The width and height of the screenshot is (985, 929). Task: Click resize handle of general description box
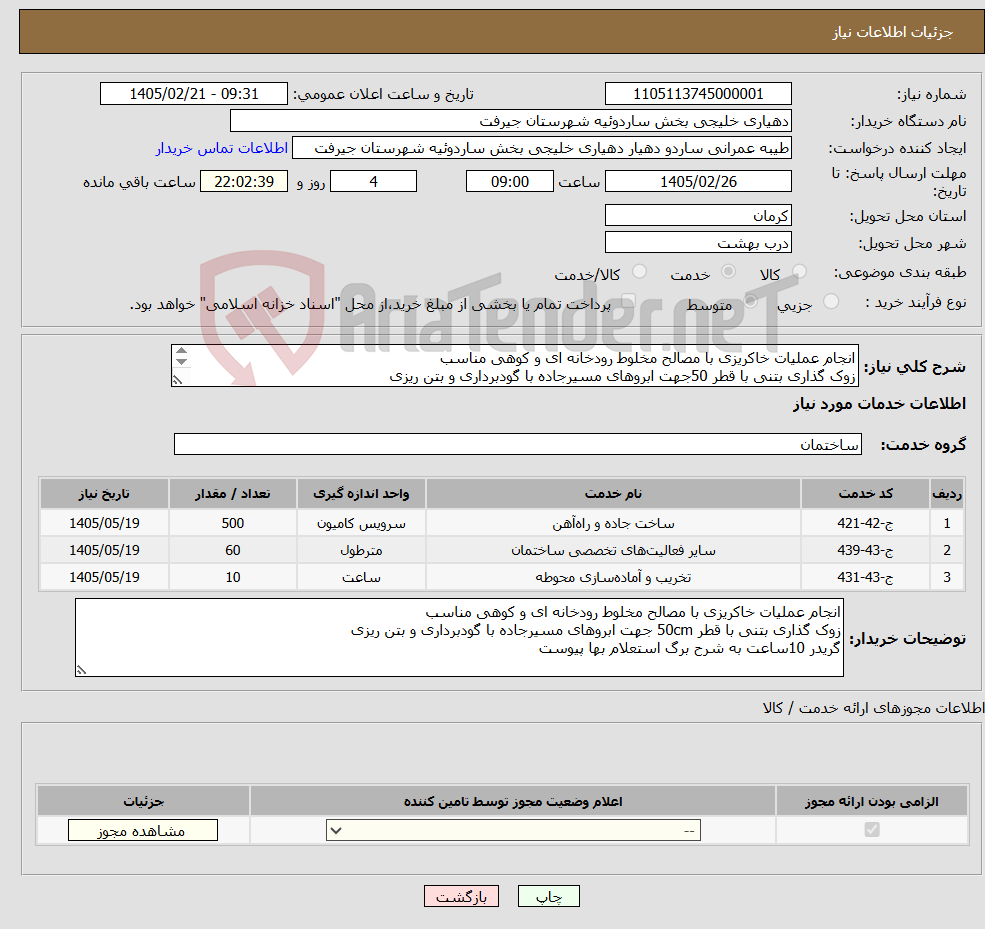pos(178,379)
